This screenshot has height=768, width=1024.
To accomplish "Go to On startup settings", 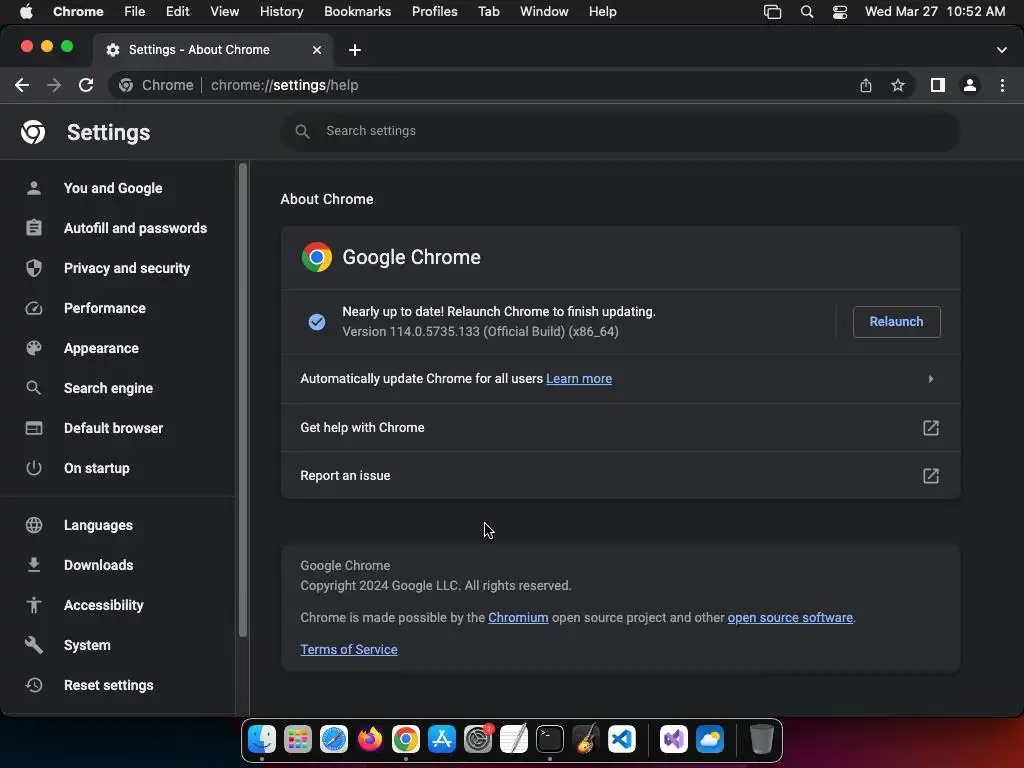I will [97, 468].
